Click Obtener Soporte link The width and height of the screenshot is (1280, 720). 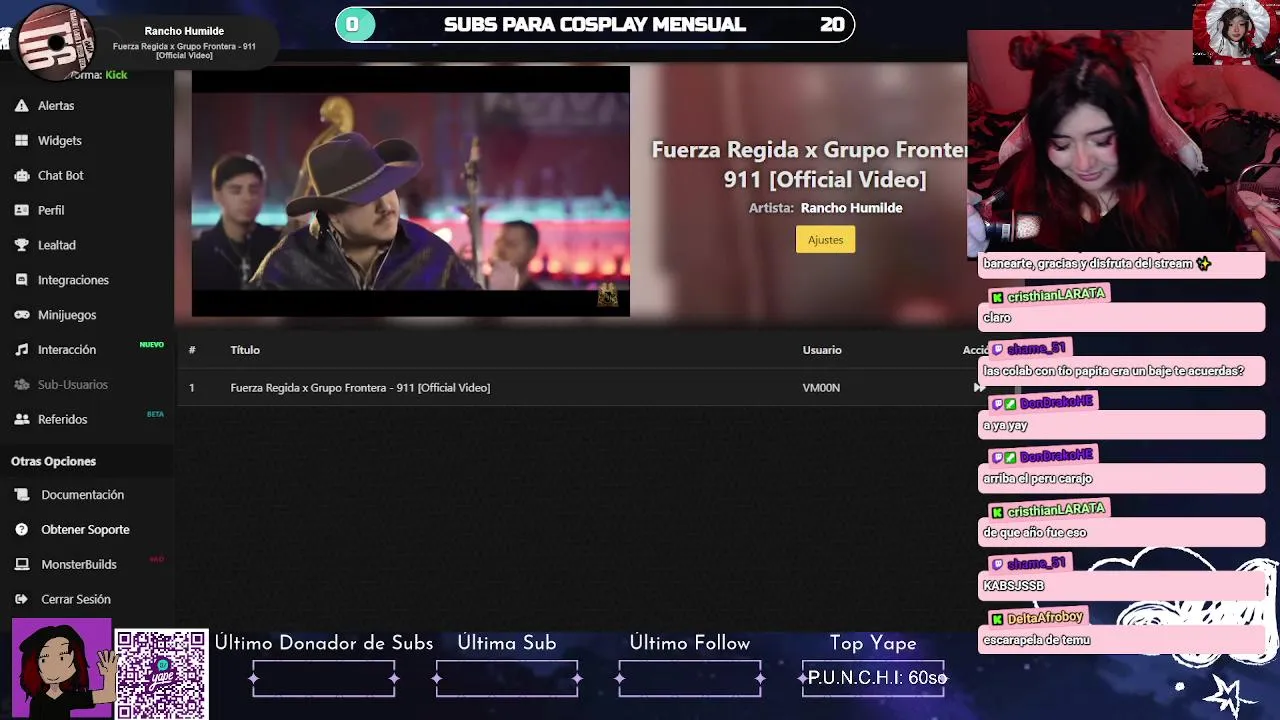click(85, 530)
